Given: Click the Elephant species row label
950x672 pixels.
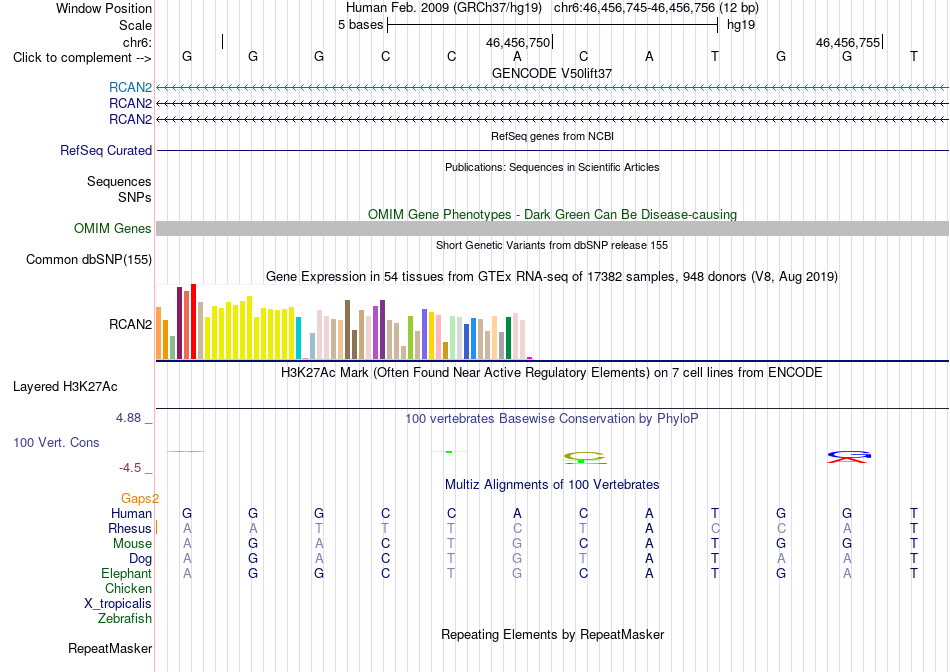Looking at the screenshot, I should [x=127, y=573].
